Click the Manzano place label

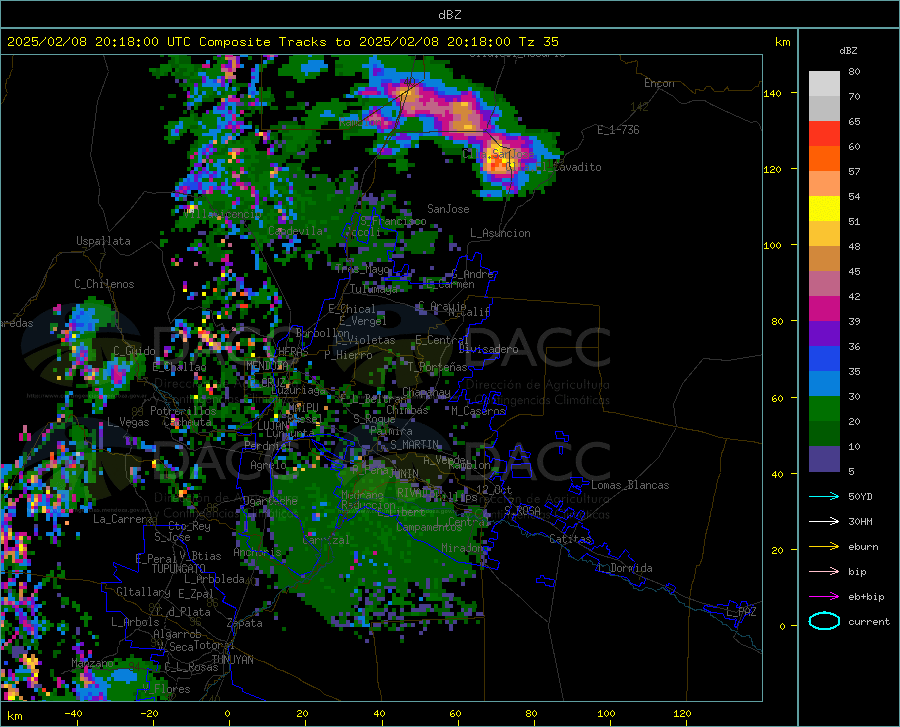point(92,663)
